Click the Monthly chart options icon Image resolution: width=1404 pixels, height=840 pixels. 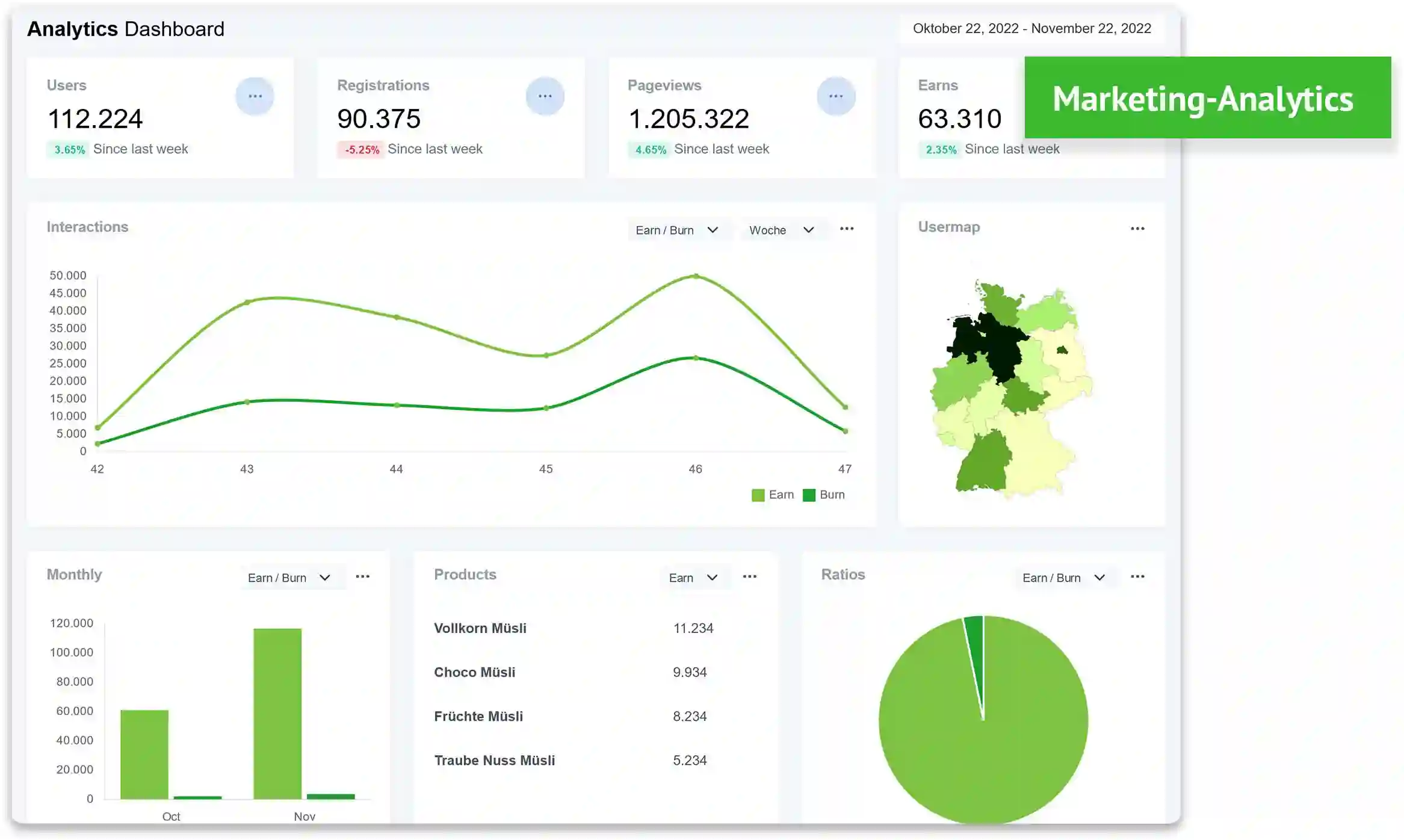click(x=363, y=577)
